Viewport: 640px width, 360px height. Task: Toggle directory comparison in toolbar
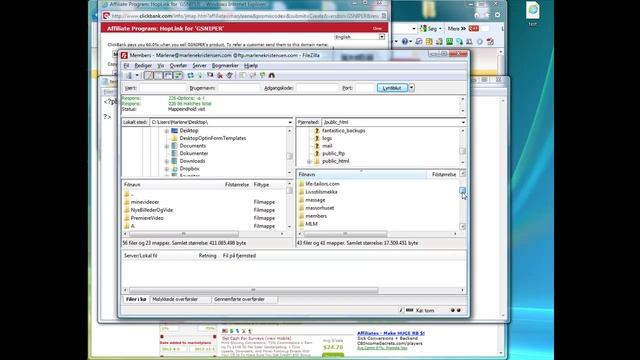[x=252, y=76]
